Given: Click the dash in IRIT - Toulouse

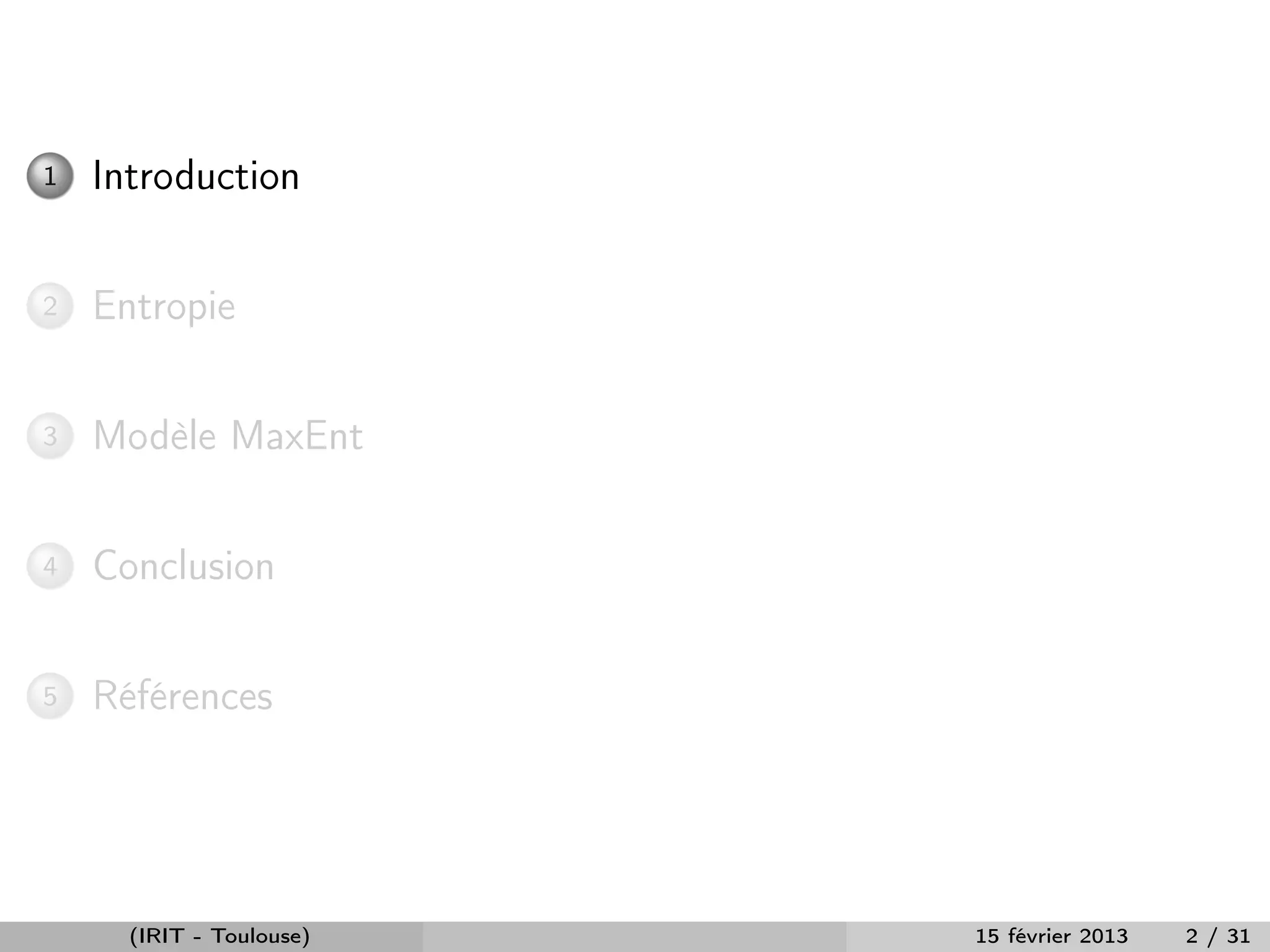Looking at the screenshot, I should [x=197, y=937].
